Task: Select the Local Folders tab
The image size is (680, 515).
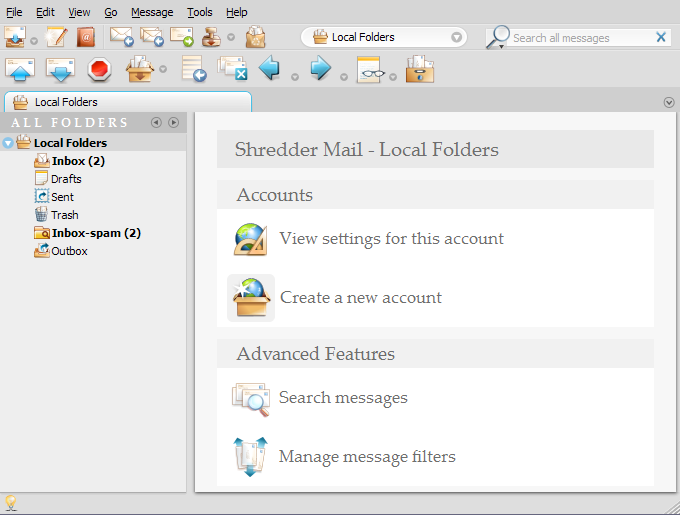Action: coord(128,102)
